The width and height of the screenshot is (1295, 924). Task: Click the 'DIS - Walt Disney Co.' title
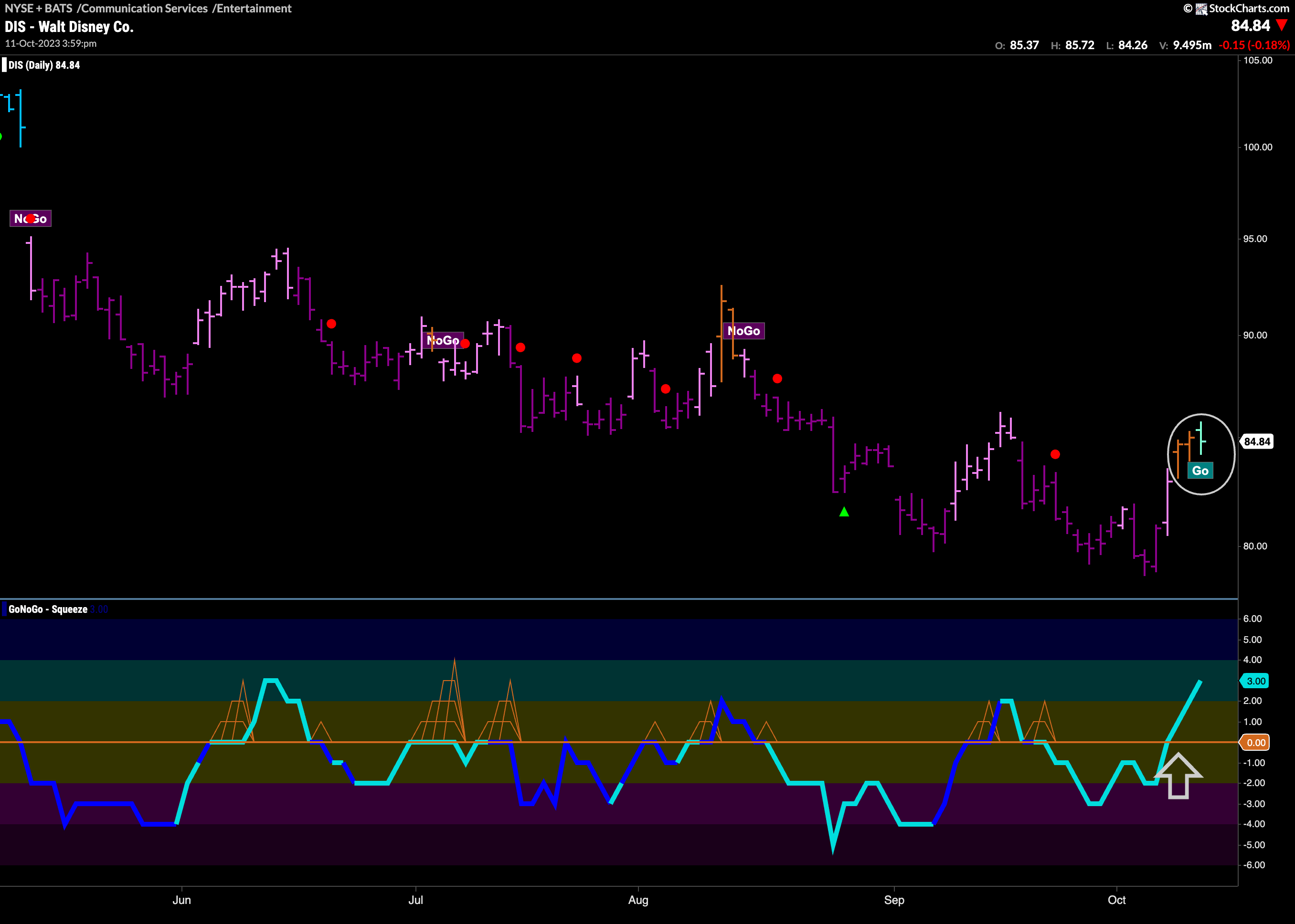[x=69, y=27]
